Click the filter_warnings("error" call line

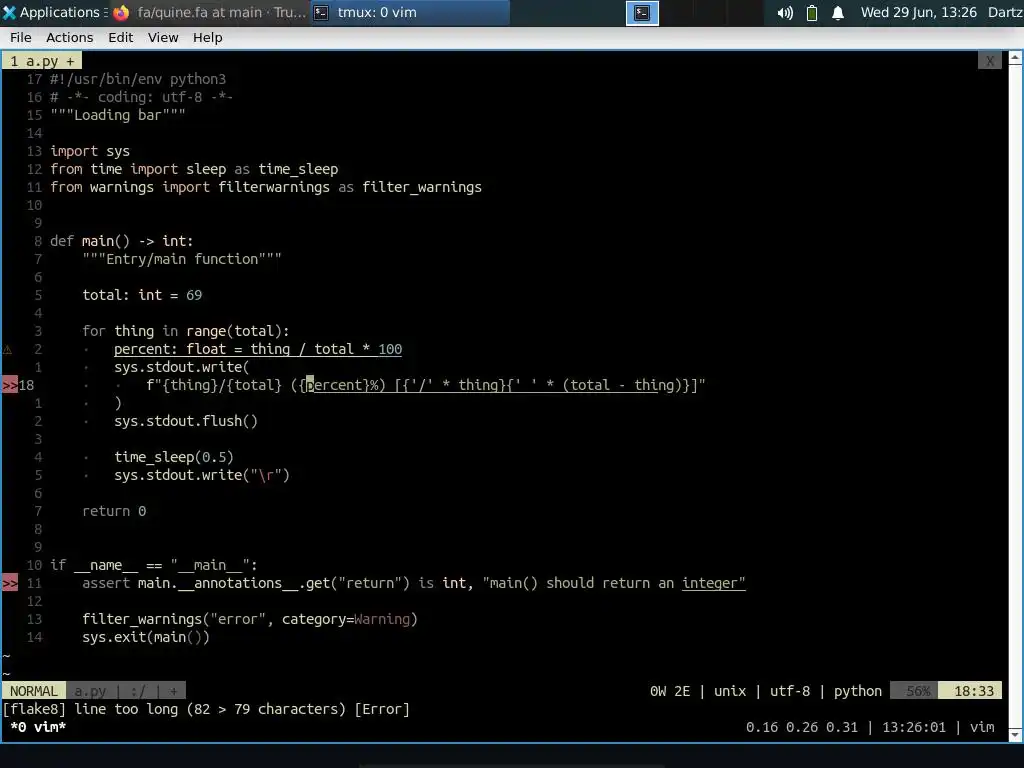pyautogui.click(x=250, y=619)
